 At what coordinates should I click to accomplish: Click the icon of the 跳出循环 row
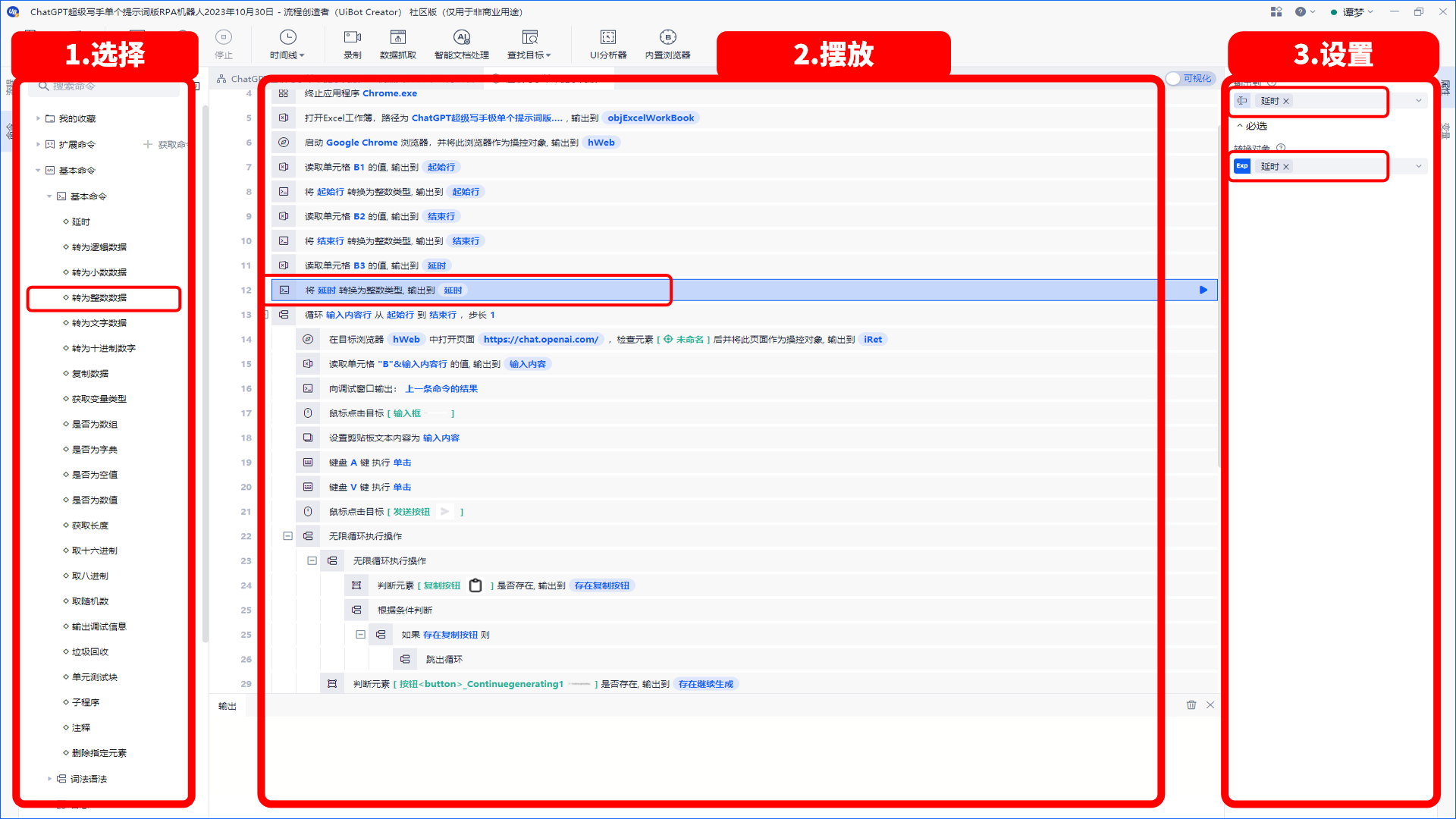405,659
